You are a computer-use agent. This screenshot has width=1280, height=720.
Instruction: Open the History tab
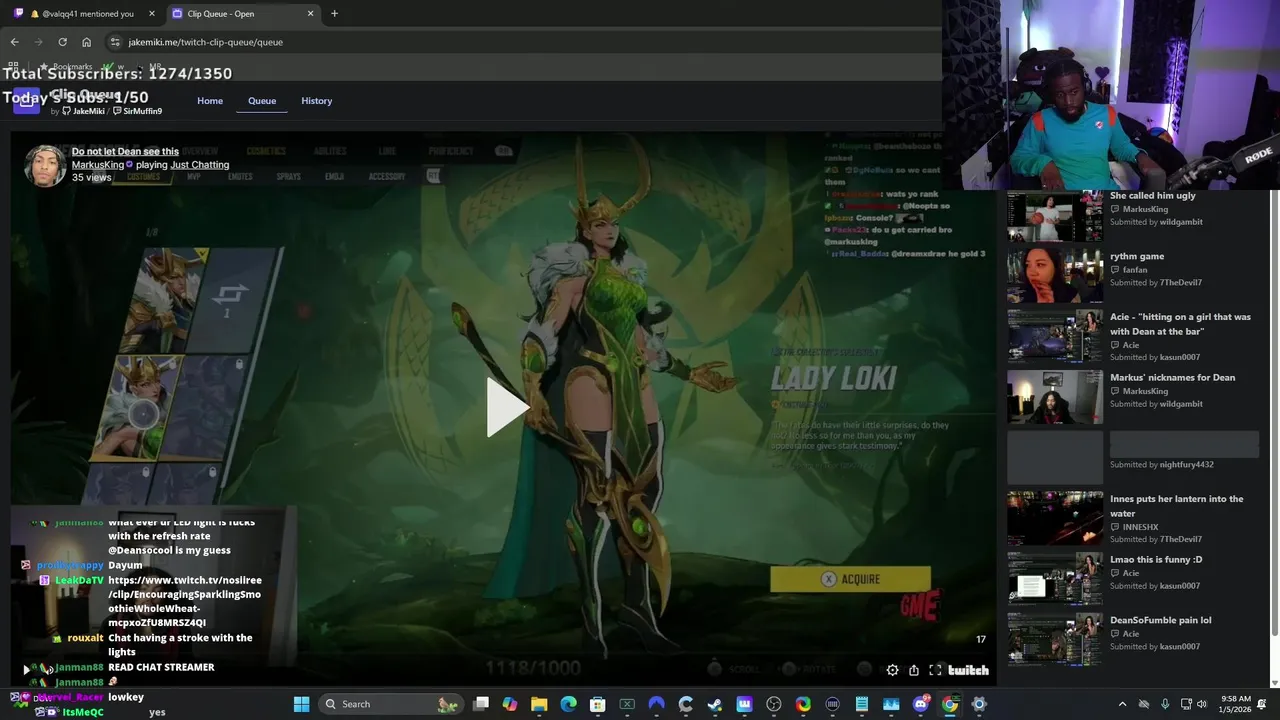(317, 101)
